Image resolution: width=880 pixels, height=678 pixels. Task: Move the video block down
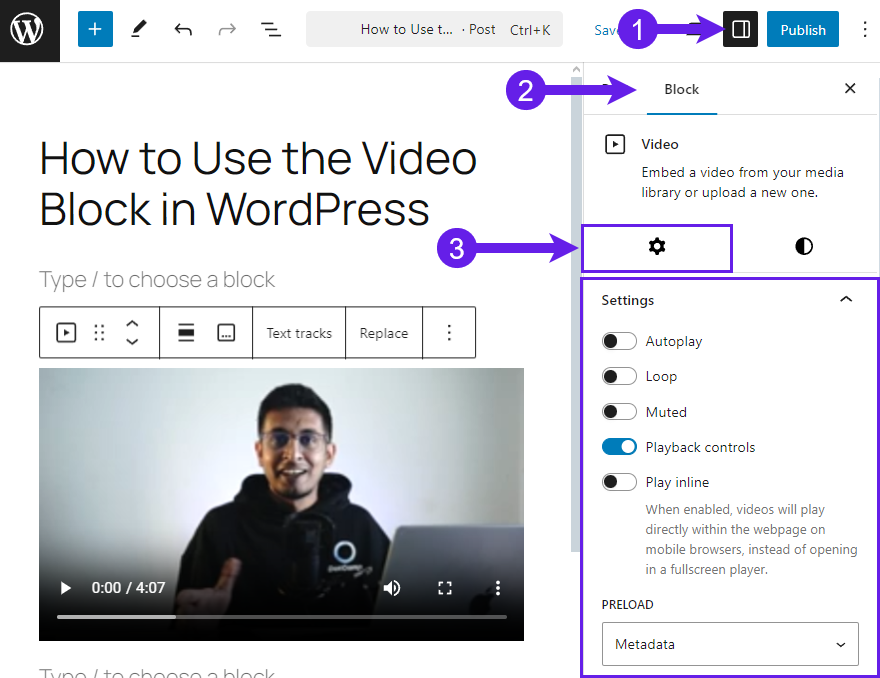(132, 341)
